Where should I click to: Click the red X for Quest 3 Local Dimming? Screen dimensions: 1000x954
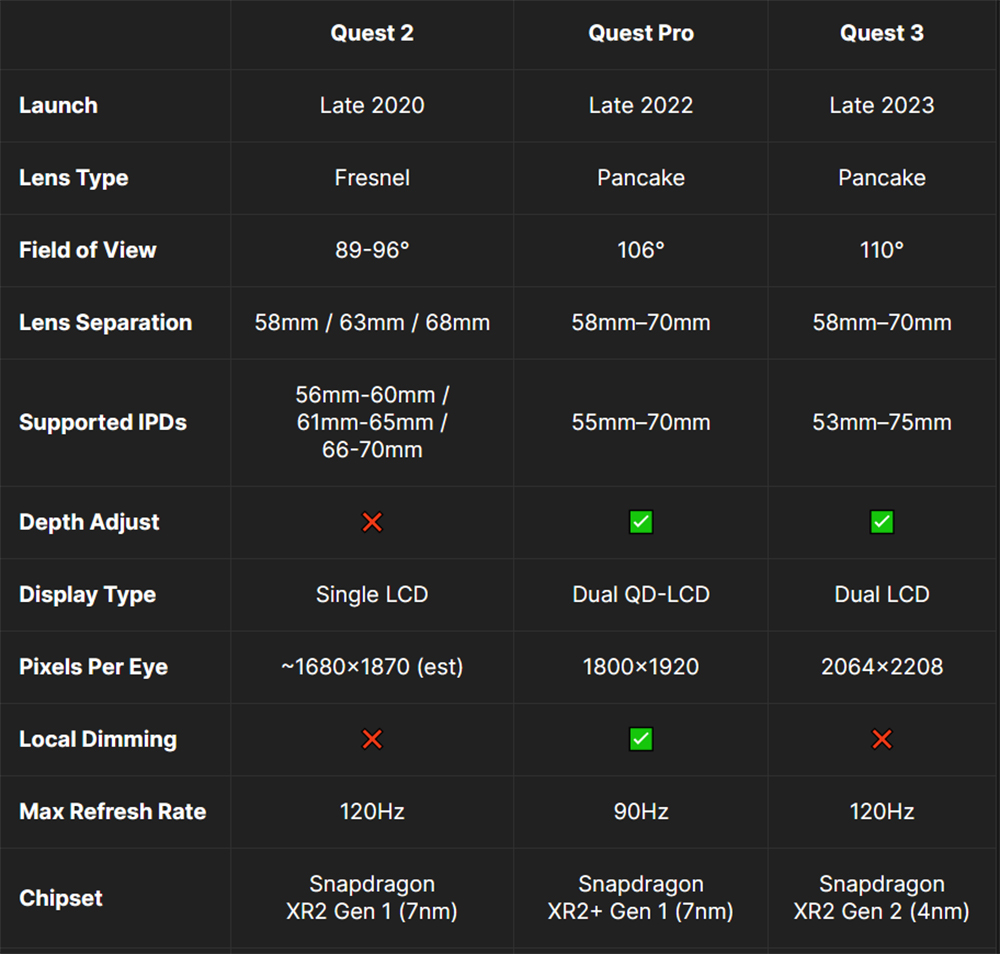[x=882, y=739]
